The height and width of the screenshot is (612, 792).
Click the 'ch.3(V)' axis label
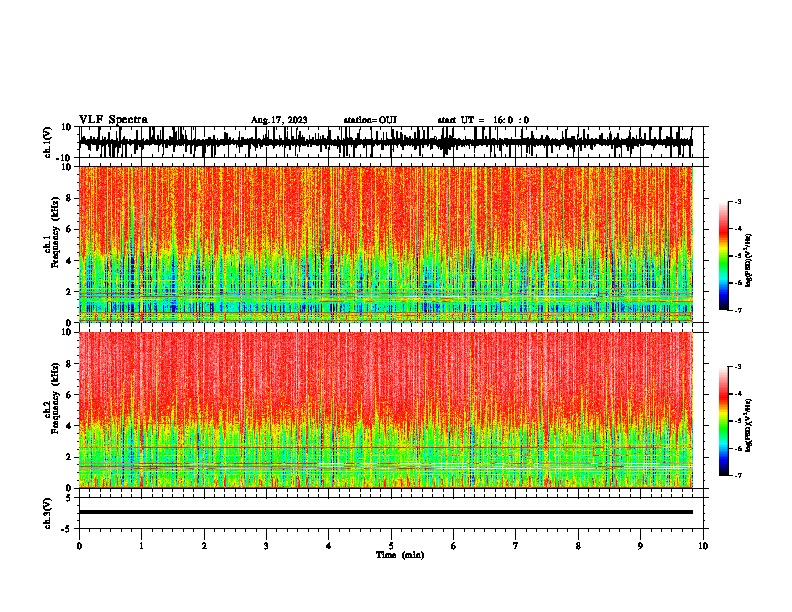[48, 513]
